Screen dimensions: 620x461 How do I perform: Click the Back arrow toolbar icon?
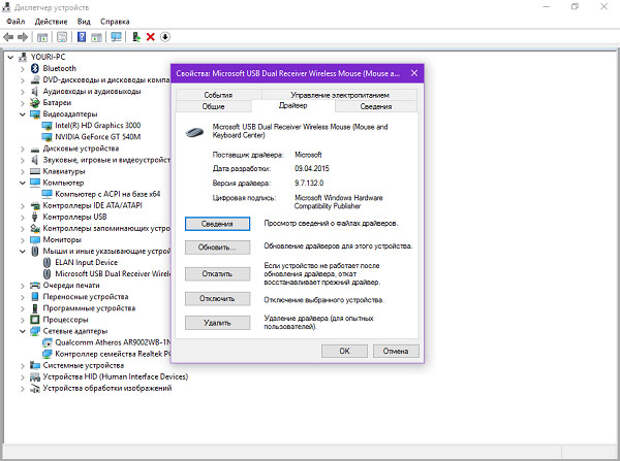[x=8, y=37]
